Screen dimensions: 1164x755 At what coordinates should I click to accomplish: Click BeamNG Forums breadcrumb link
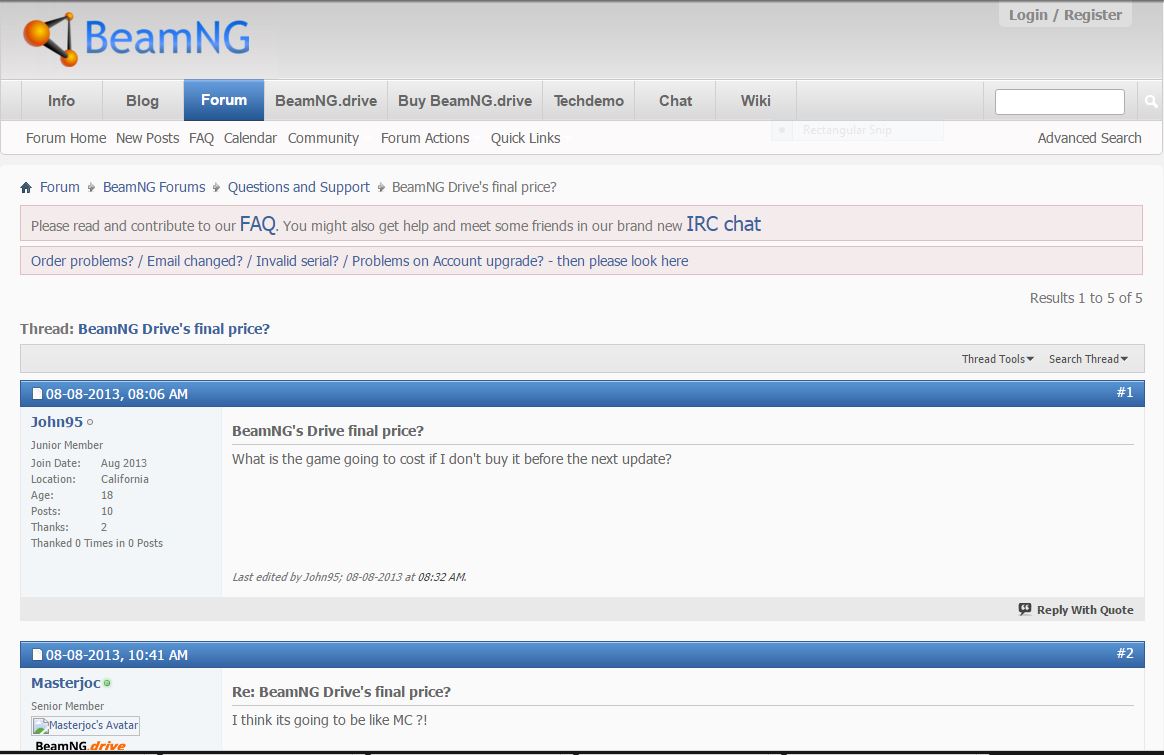pyautogui.click(x=154, y=187)
